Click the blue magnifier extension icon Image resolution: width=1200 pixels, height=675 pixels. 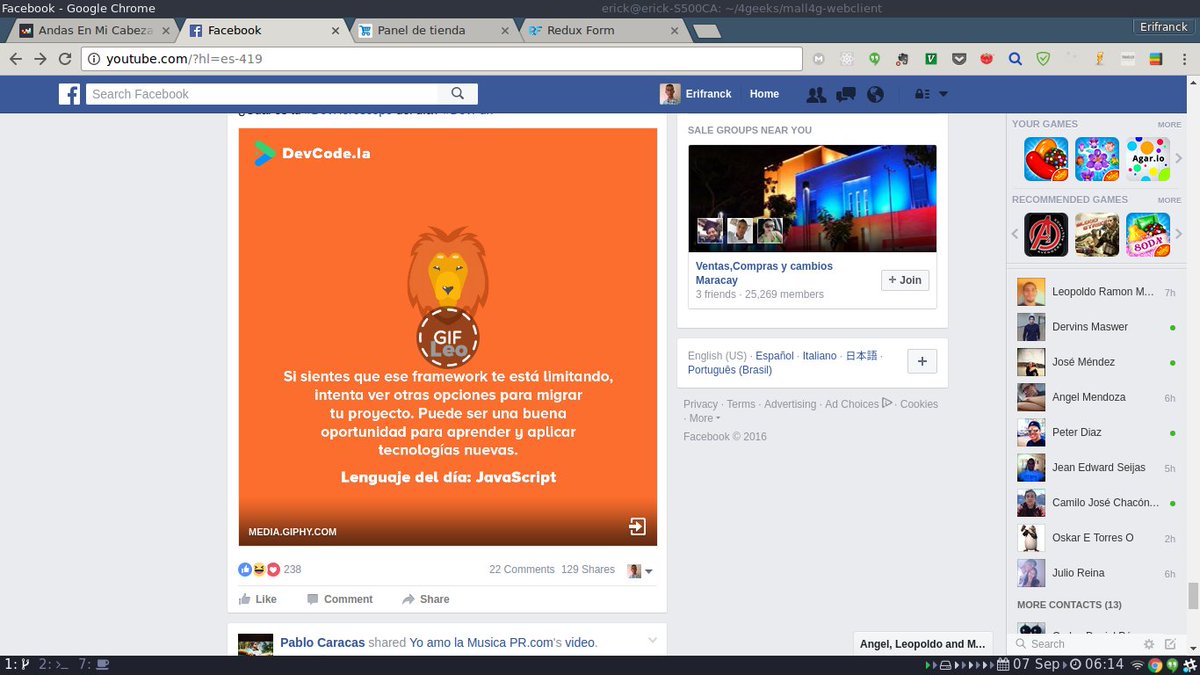coord(1015,59)
